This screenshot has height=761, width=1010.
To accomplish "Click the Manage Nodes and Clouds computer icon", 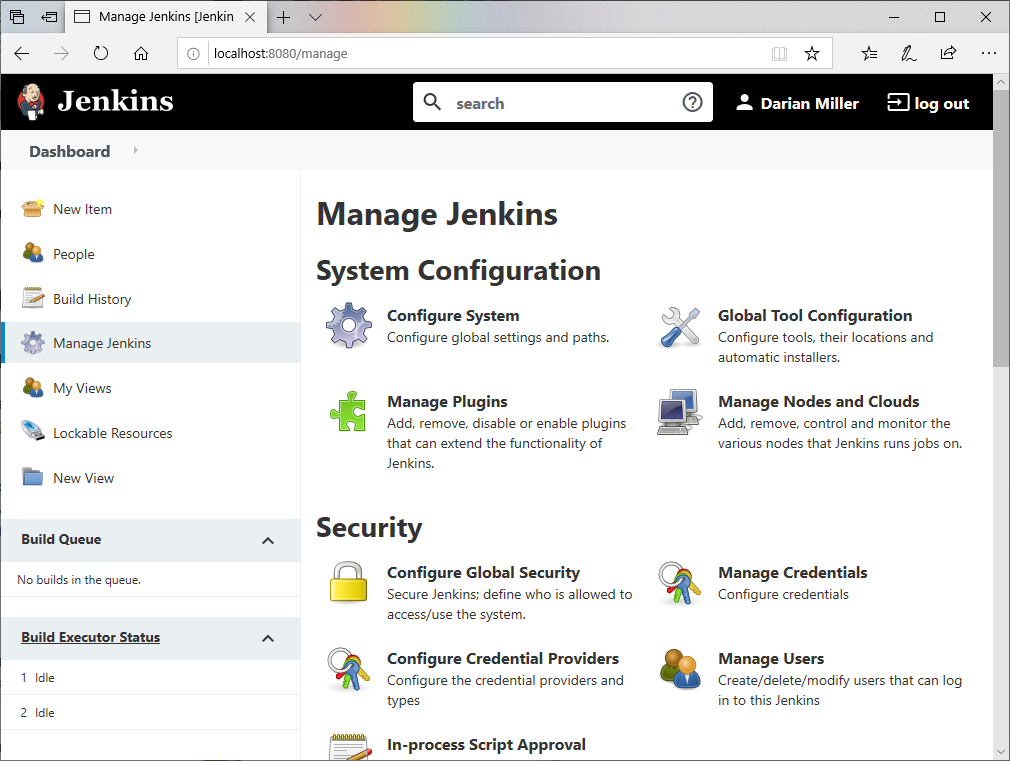I will pos(680,411).
